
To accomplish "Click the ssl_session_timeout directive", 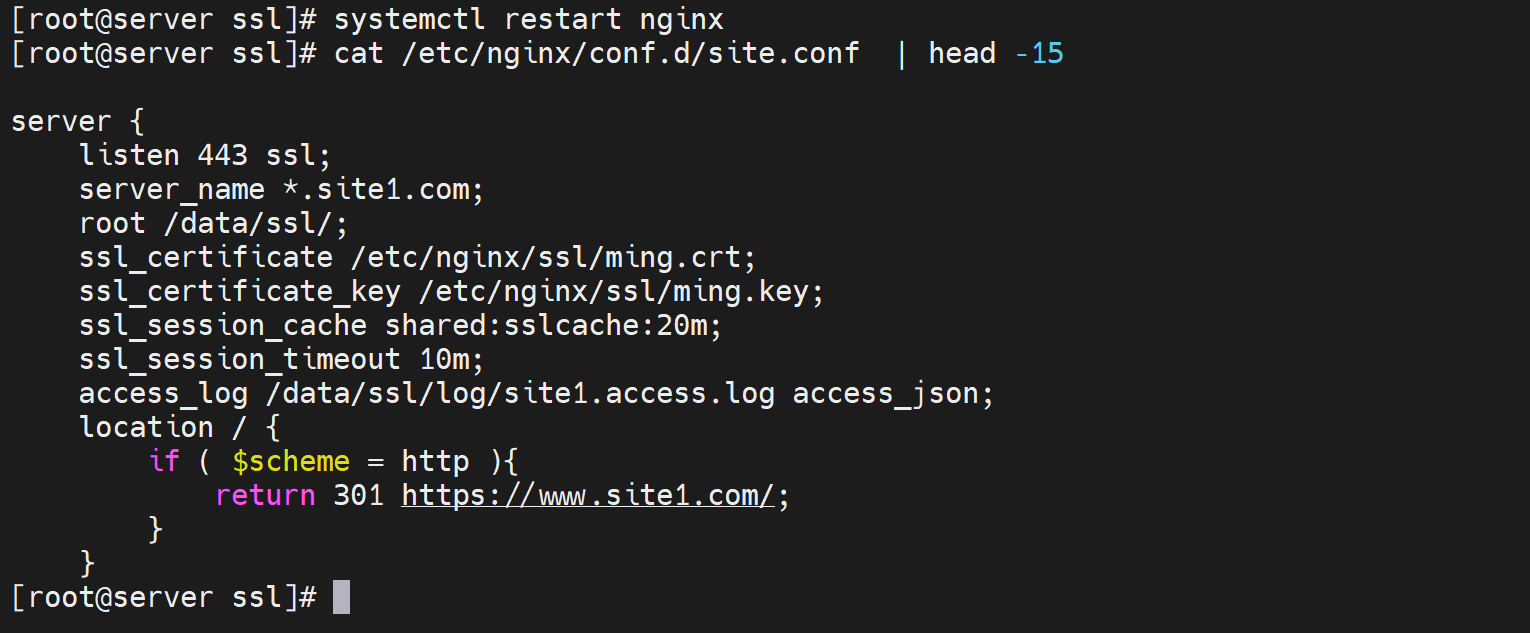I will click(x=239, y=359).
